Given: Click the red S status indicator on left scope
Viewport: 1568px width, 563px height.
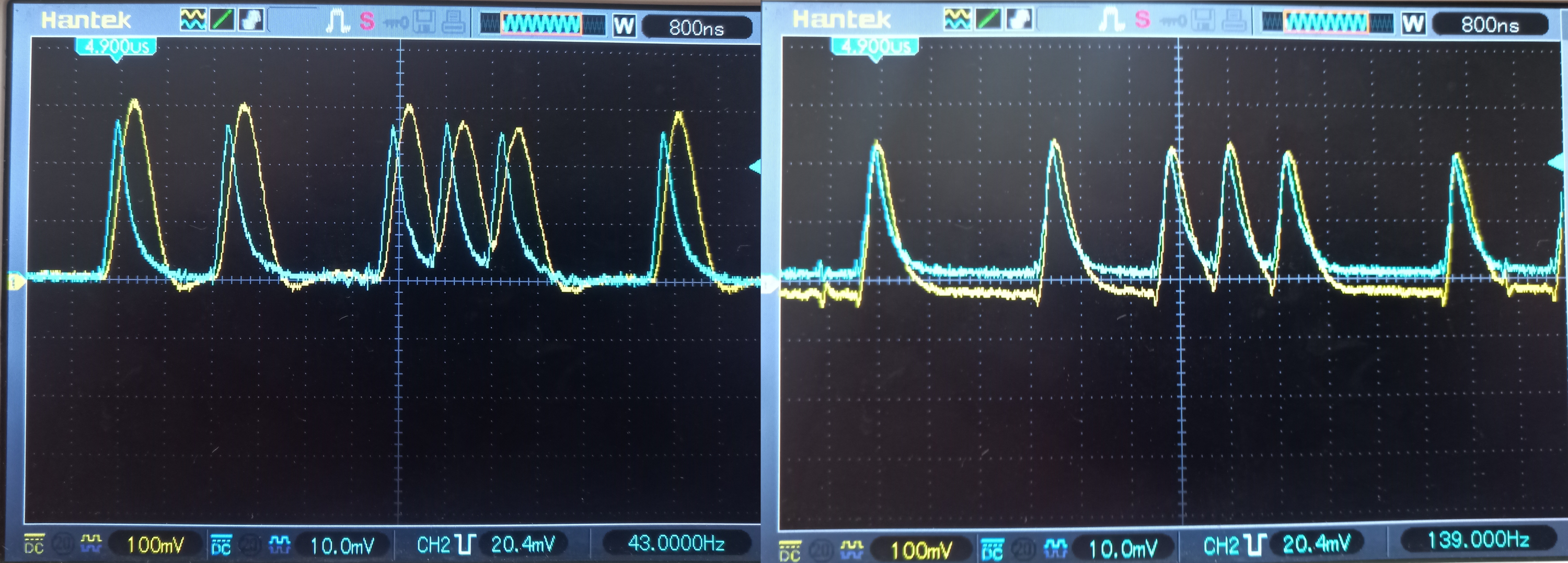Looking at the screenshot, I should click(366, 21).
